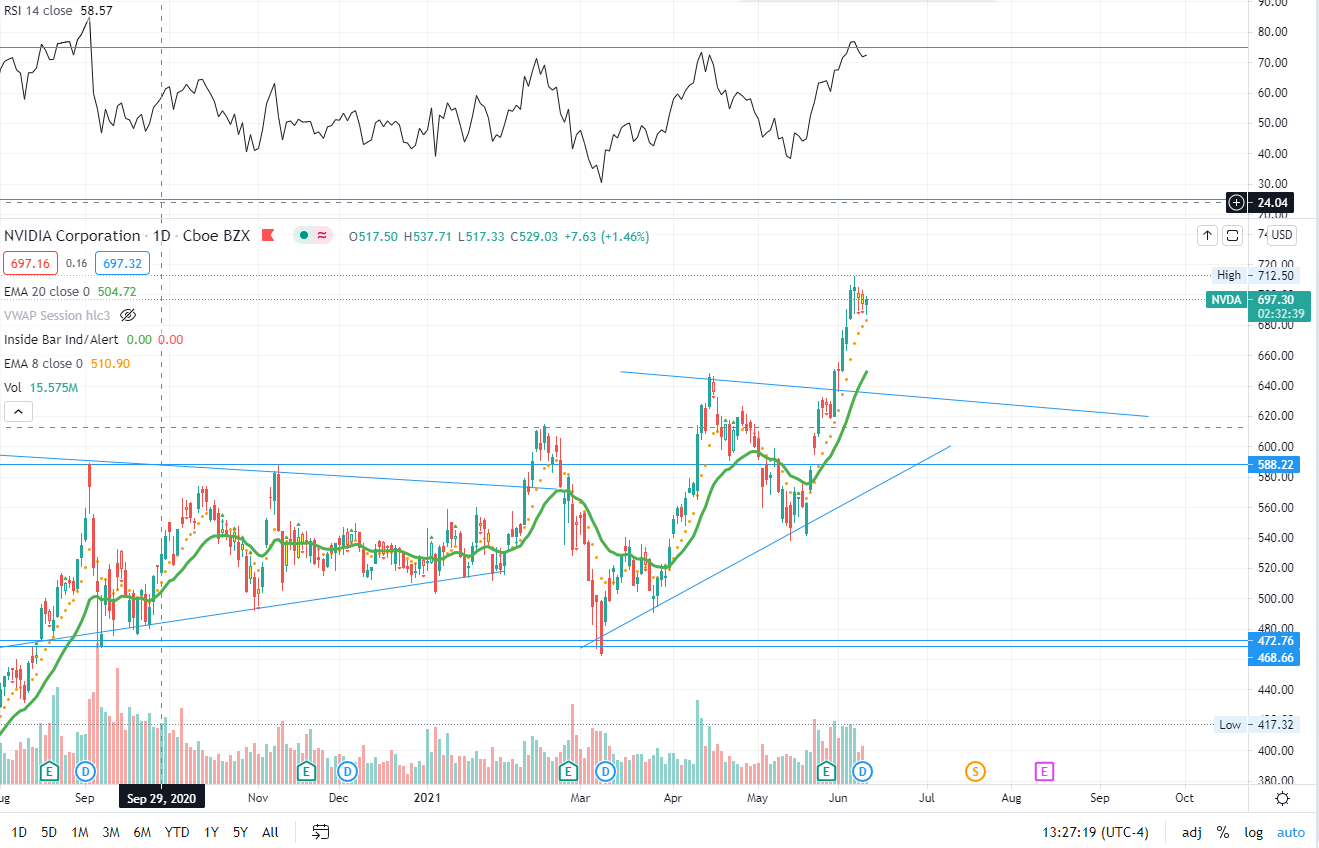Screen dimensions: 1319x848
Task: Toggle the log scale button
Action: pos(1253,831)
